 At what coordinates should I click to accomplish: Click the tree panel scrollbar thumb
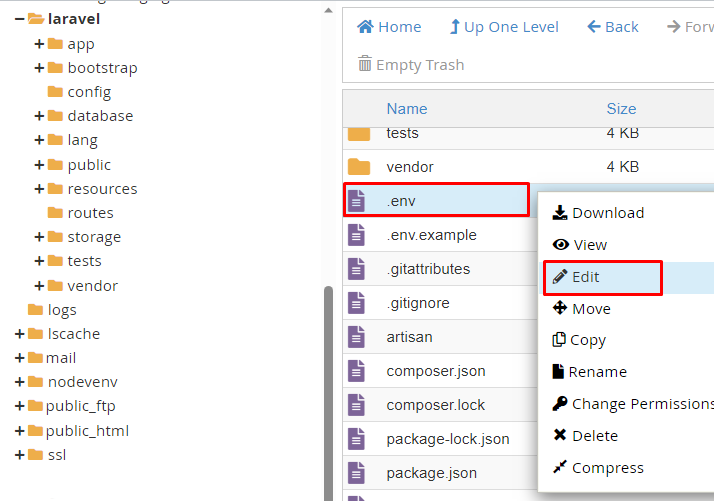coord(328,394)
